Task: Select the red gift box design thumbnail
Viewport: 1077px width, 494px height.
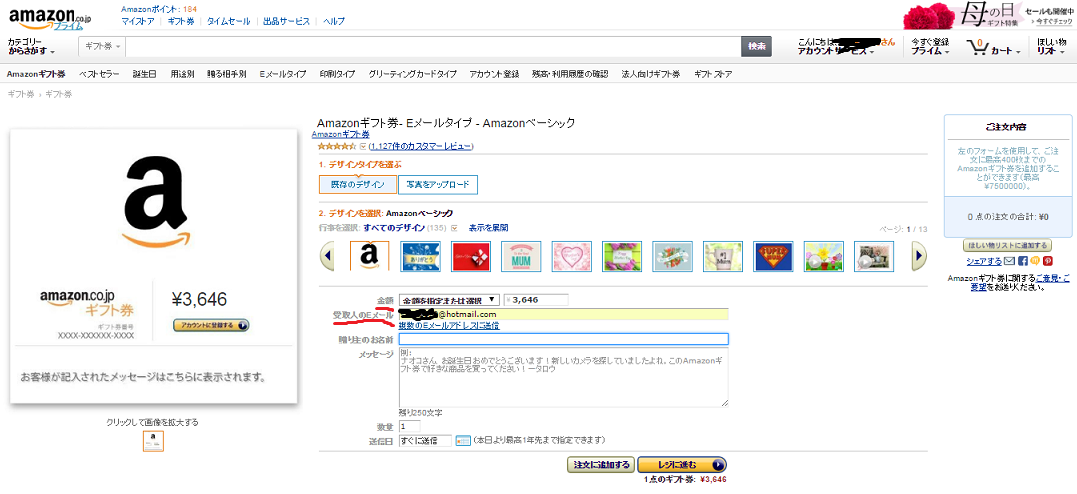Action: point(471,256)
